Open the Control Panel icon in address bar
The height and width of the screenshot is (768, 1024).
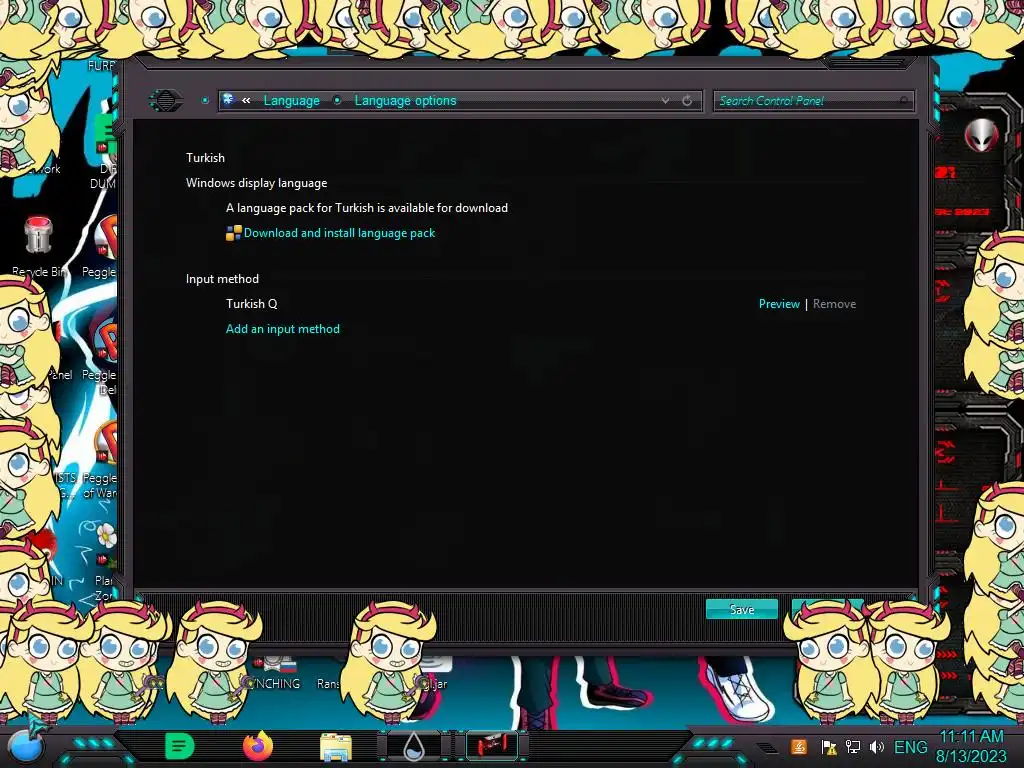(x=229, y=100)
